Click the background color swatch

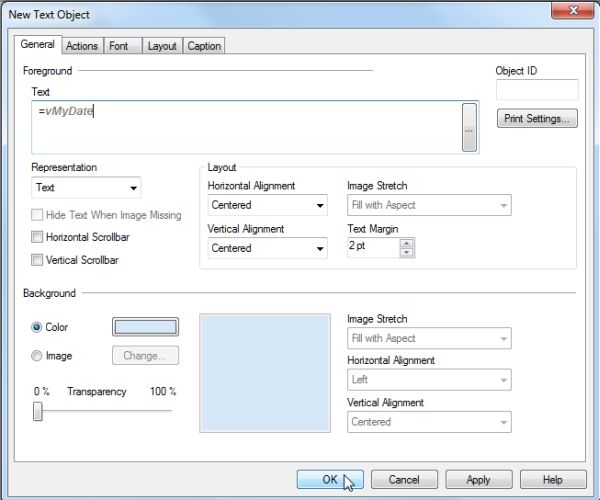[x=145, y=327]
